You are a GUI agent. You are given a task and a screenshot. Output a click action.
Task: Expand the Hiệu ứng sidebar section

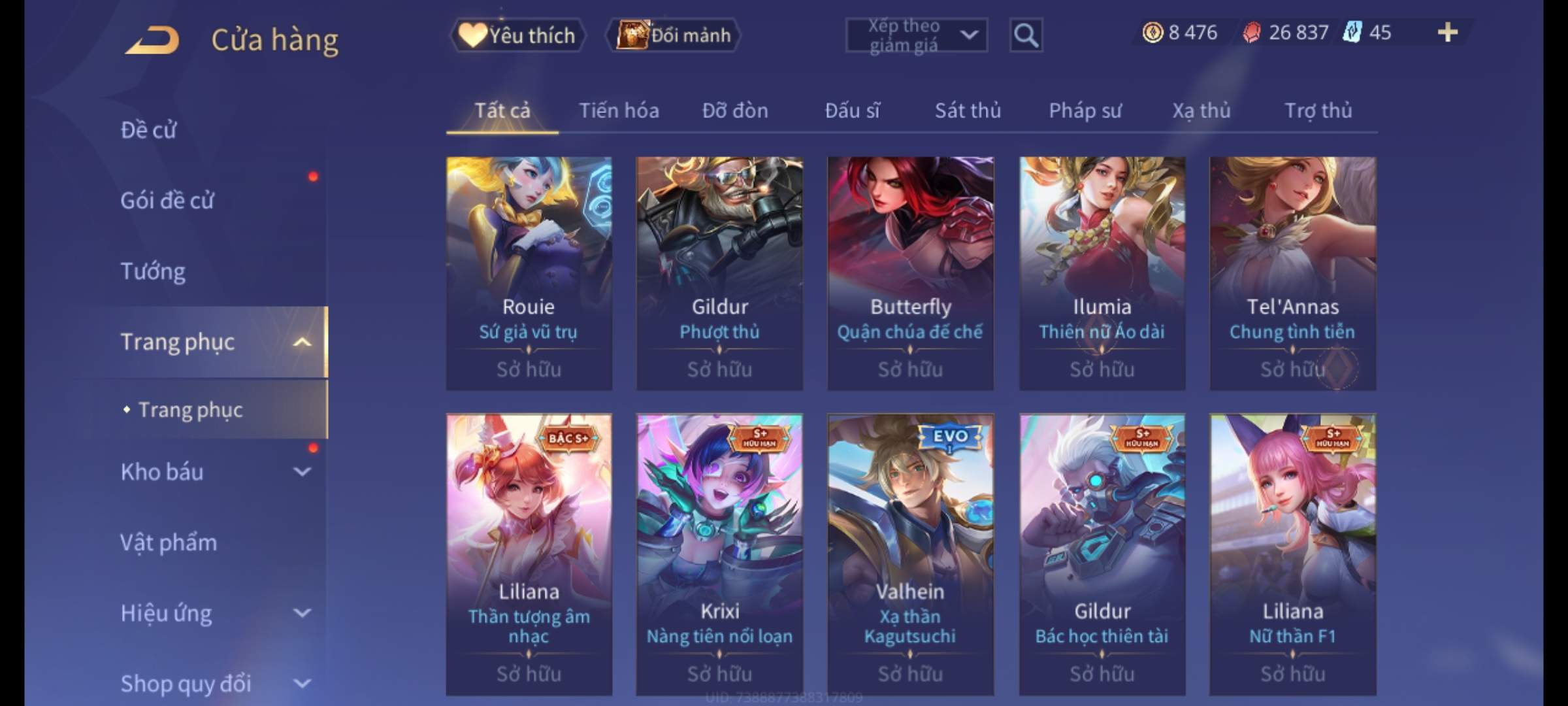coord(302,613)
